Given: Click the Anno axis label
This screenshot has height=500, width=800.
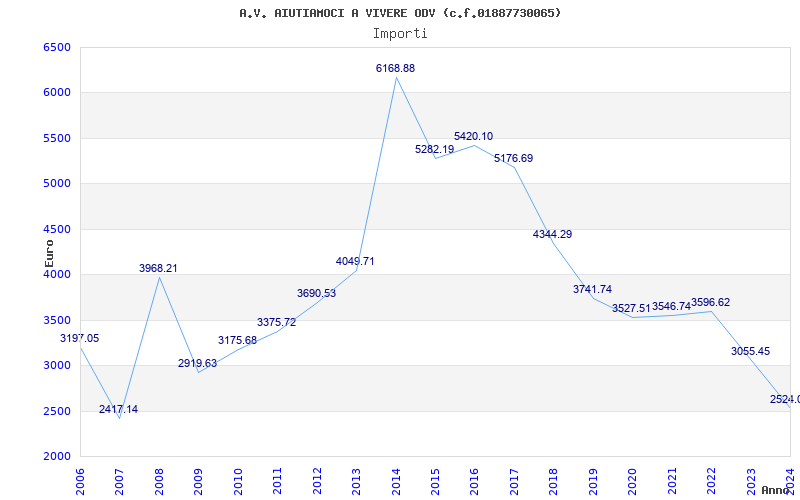Looking at the screenshot, I should point(775,490).
